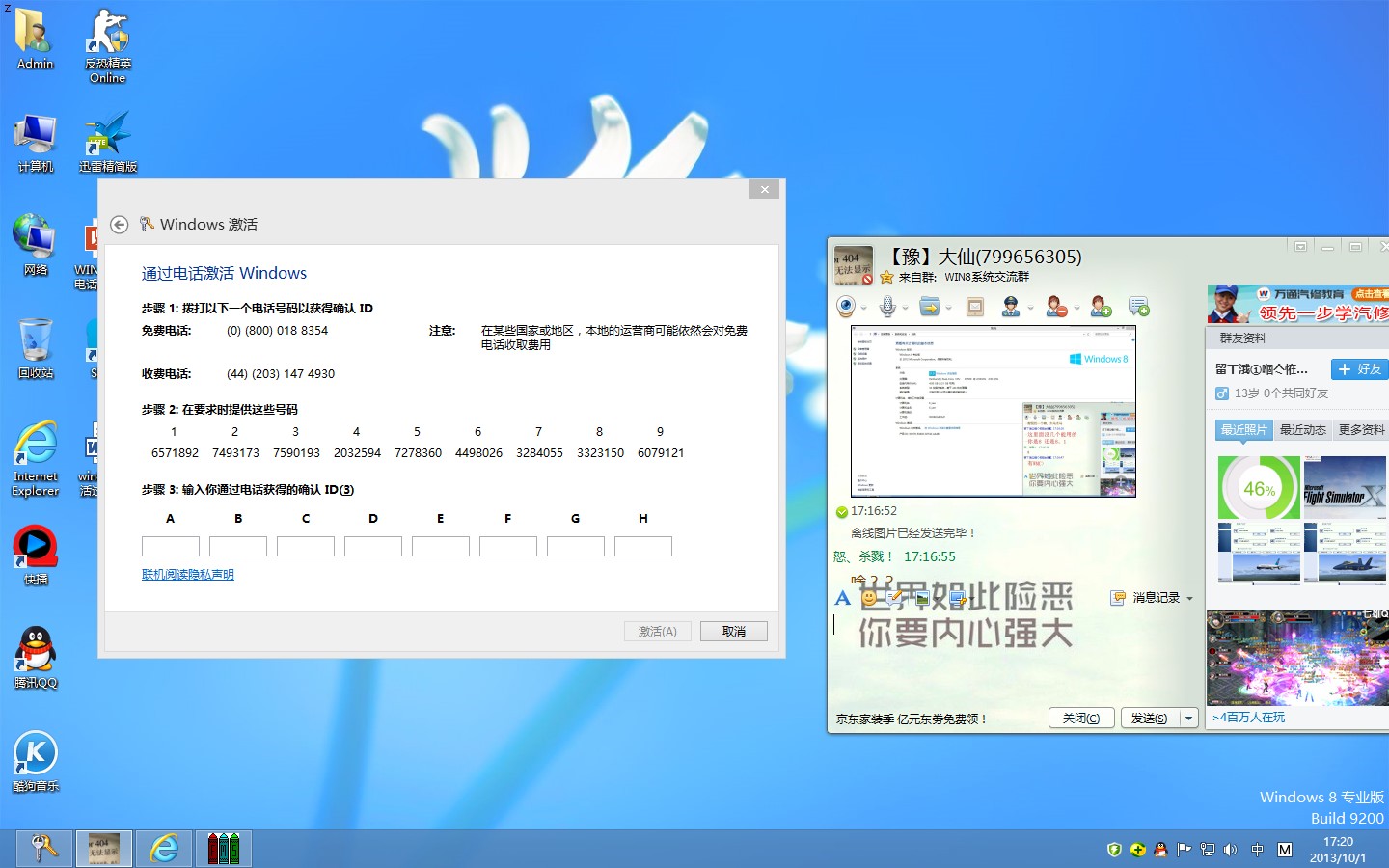
Task: Open the Counter-Strike Online desktop shortcut
Action: click(108, 45)
